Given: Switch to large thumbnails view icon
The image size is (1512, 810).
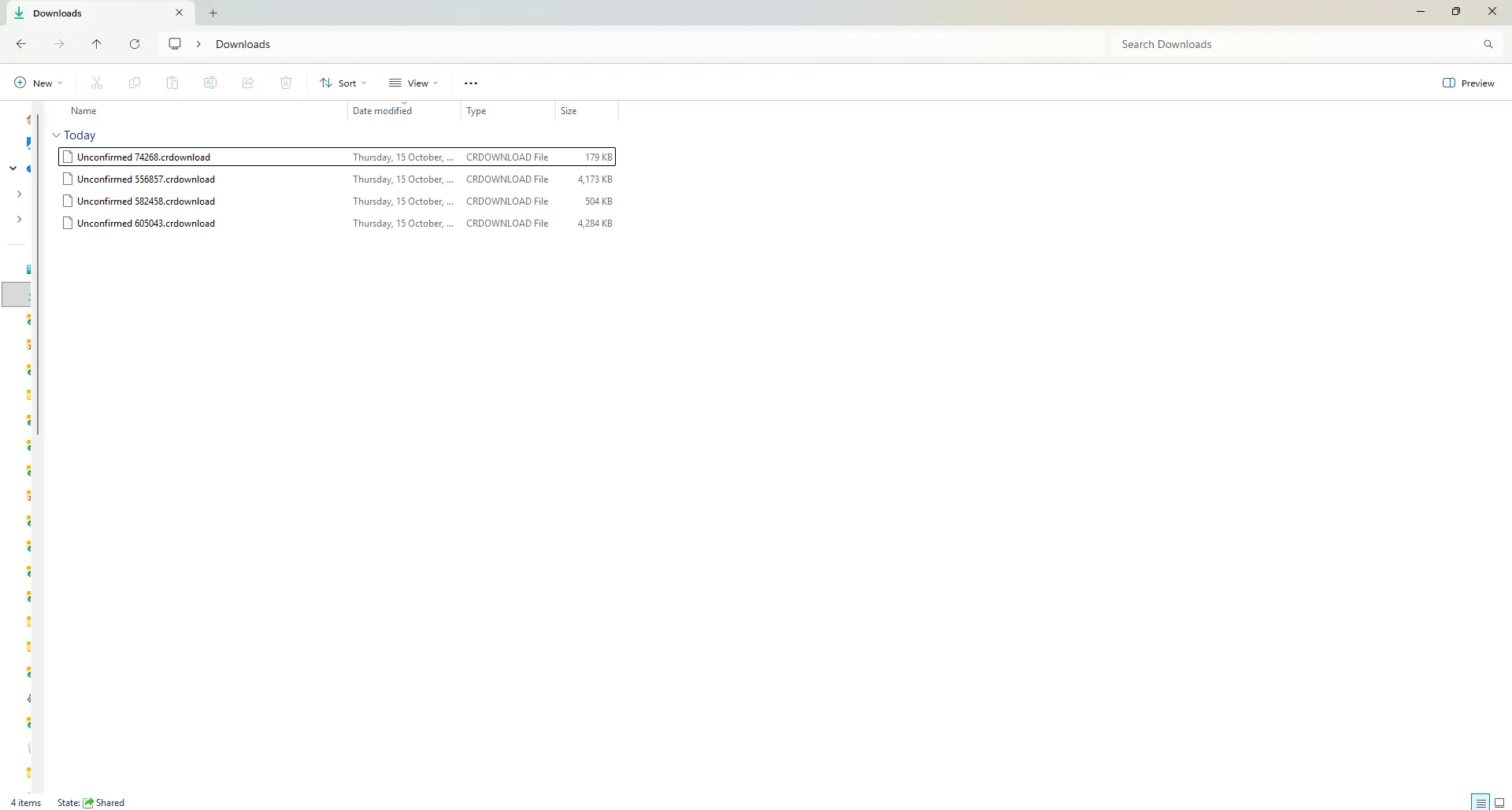Looking at the screenshot, I should point(1499,802).
